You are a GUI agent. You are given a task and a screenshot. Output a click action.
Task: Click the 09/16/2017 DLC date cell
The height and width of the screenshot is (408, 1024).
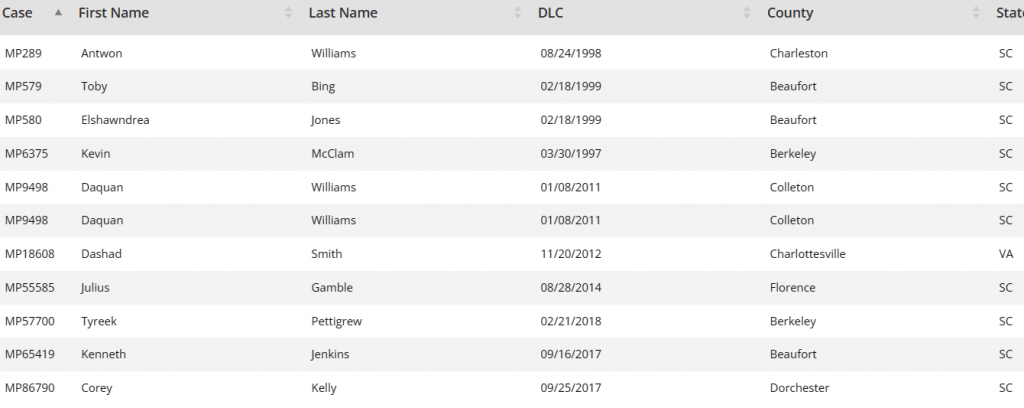pyautogui.click(x=570, y=354)
